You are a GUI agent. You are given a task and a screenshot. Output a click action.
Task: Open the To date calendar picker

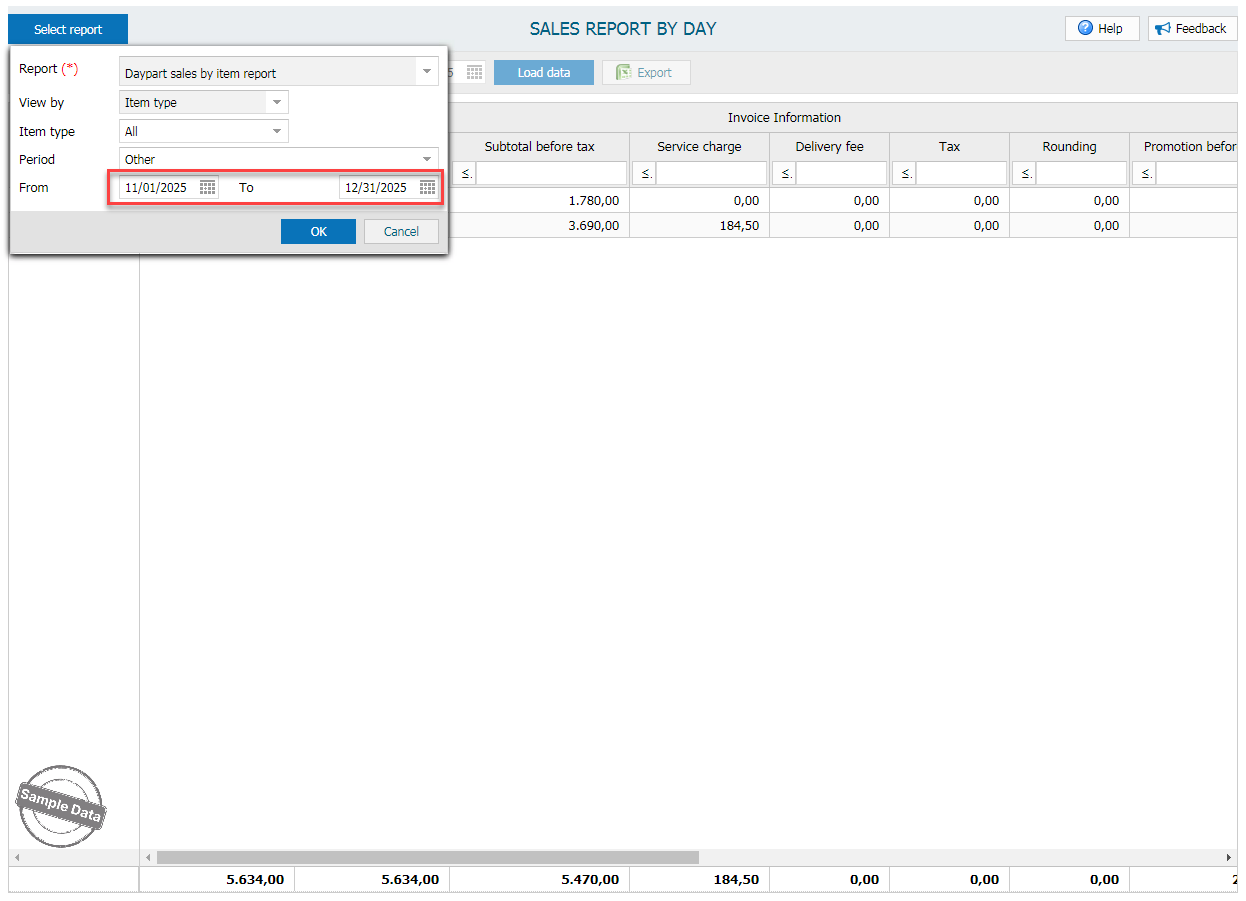pos(427,188)
